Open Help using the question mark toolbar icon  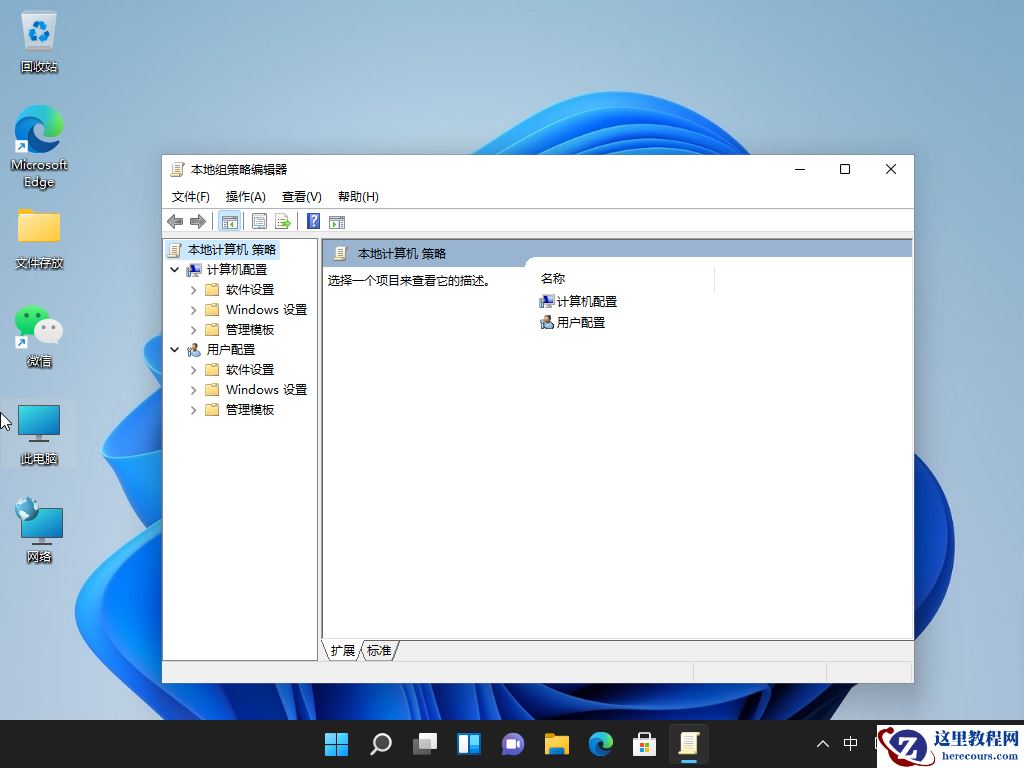pyautogui.click(x=315, y=221)
